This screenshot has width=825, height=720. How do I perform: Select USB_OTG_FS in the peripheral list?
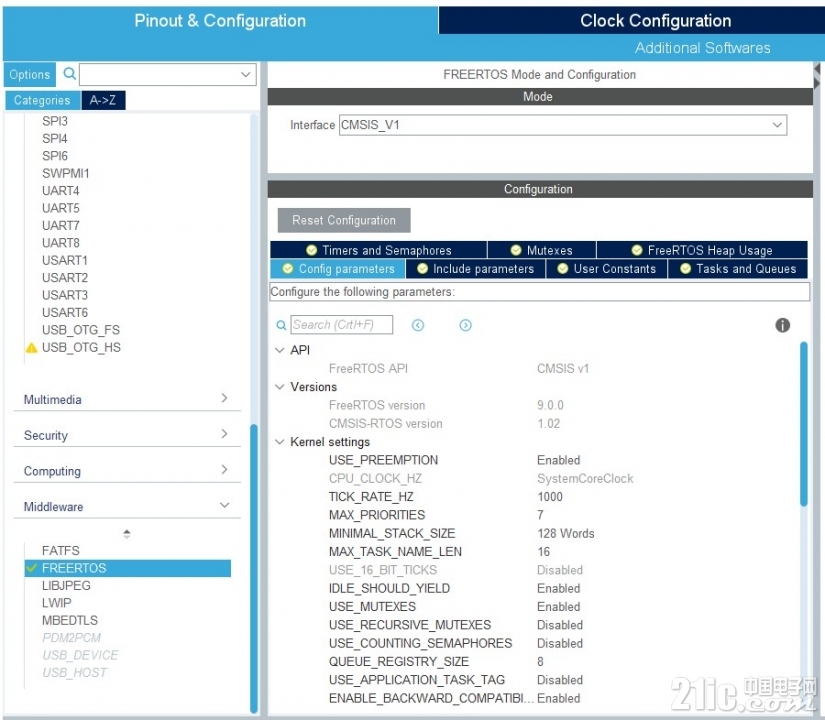pyautogui.click(x=81, y=330)
